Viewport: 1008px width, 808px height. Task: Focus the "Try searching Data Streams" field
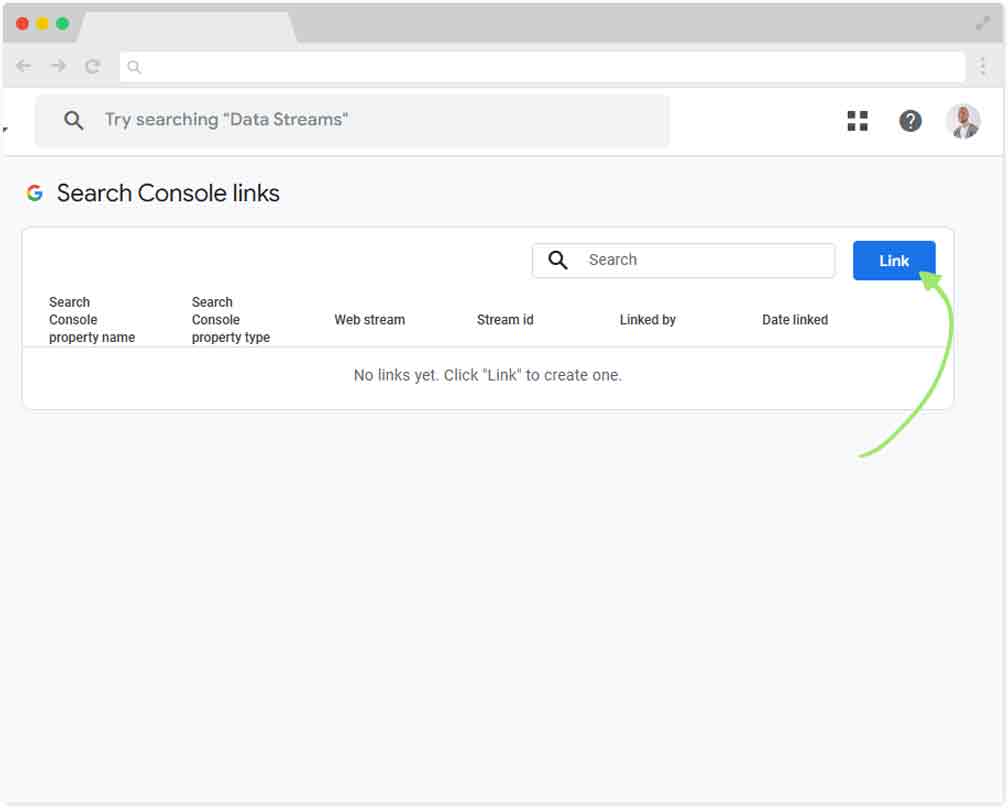pyautogui.click(x=352, y=120)
